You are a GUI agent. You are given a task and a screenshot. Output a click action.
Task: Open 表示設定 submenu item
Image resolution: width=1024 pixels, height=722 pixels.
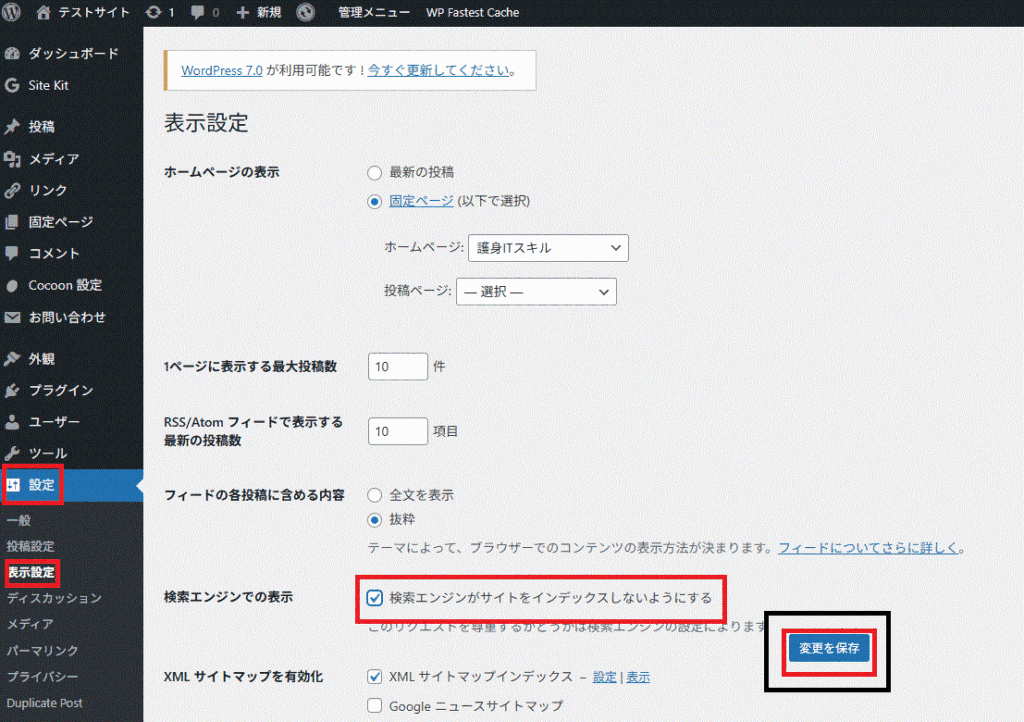pyautogui.click(x=31, y=573)
